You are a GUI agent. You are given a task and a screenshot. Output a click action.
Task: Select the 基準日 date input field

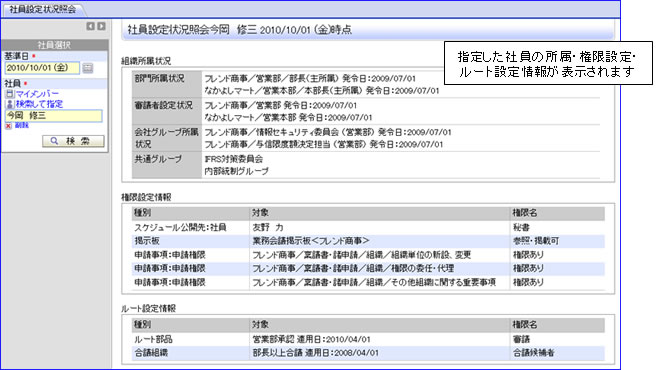(42, 68)
